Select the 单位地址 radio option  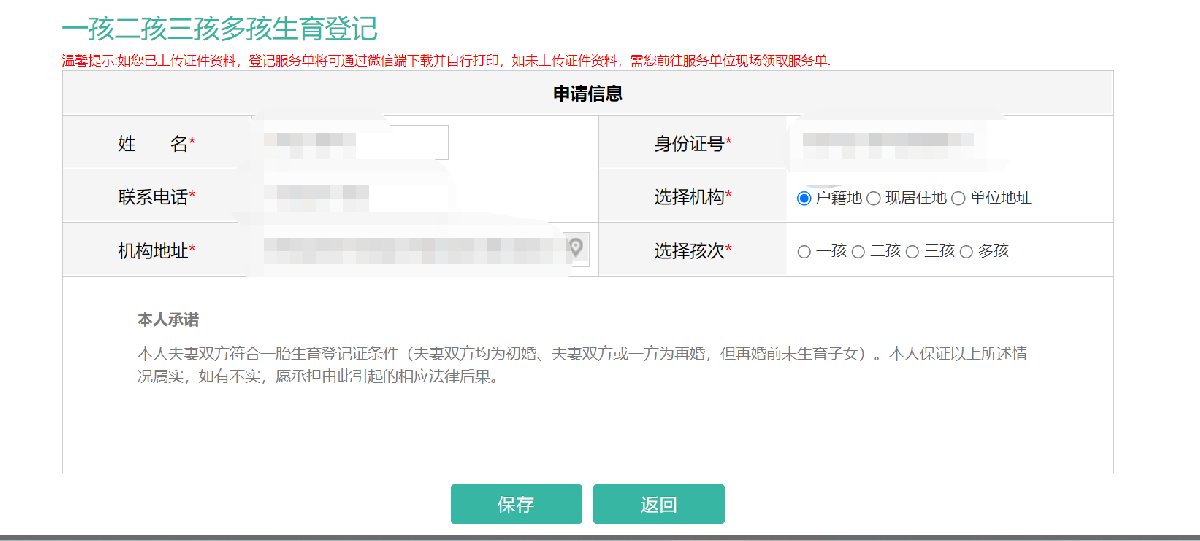tap(958, 198)
